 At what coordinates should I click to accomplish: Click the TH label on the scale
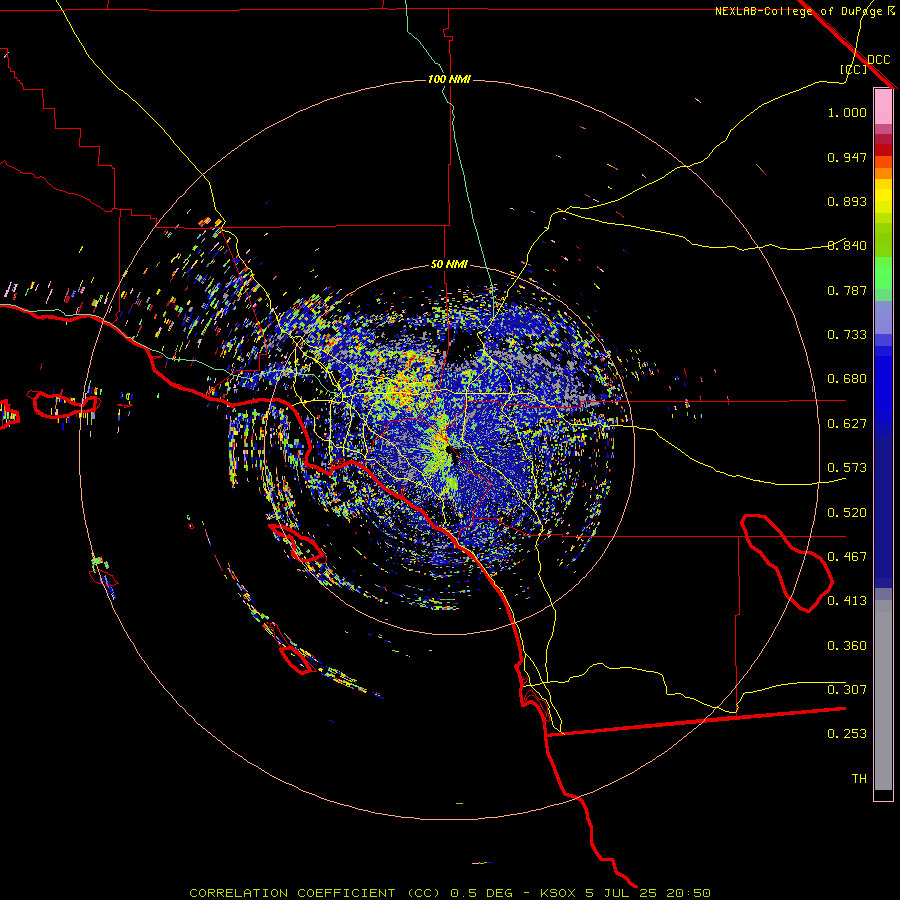[859, 779]
